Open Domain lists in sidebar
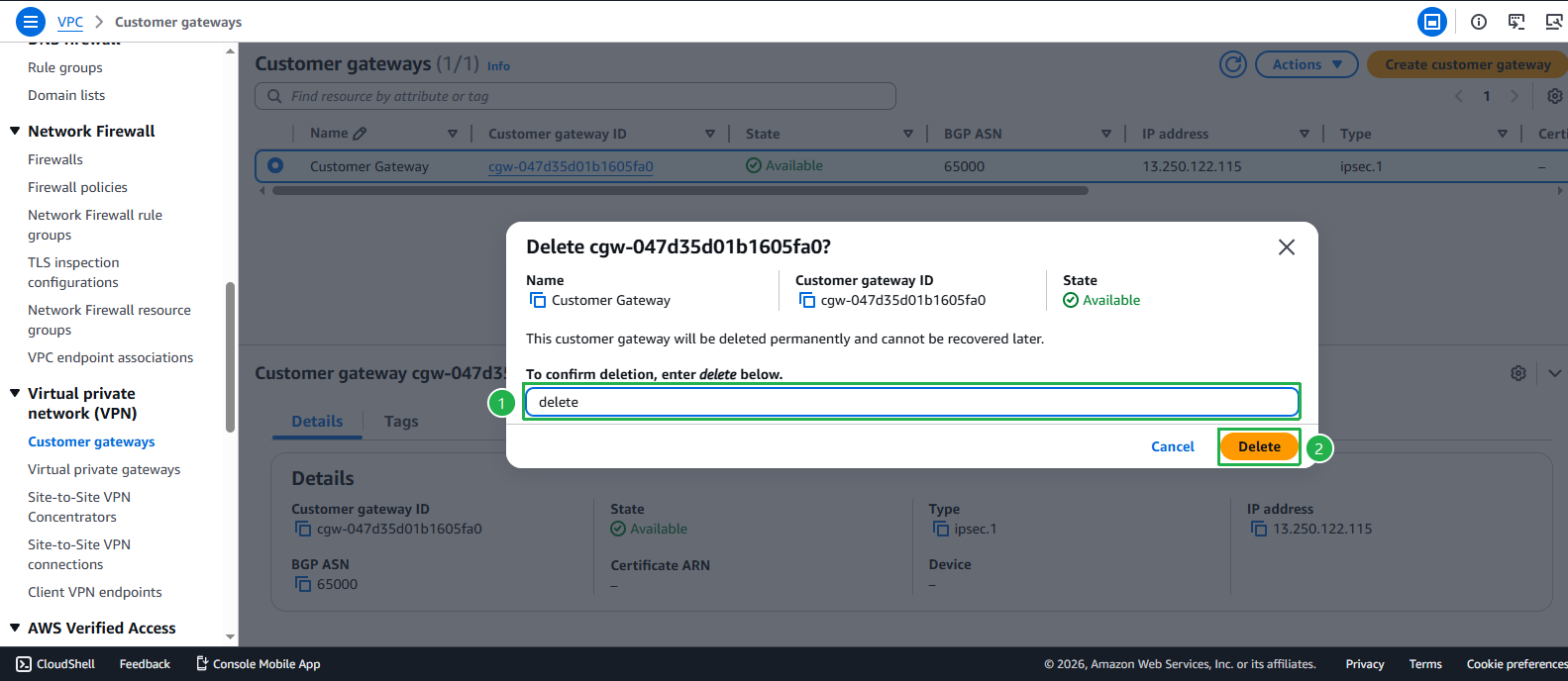This screenshot has height=681, width=1568. point(66,95)
